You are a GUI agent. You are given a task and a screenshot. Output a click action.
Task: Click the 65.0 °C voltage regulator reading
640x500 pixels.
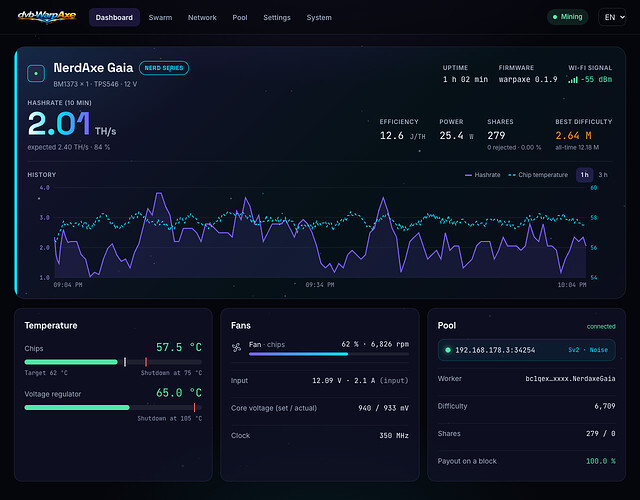point(179,393)
